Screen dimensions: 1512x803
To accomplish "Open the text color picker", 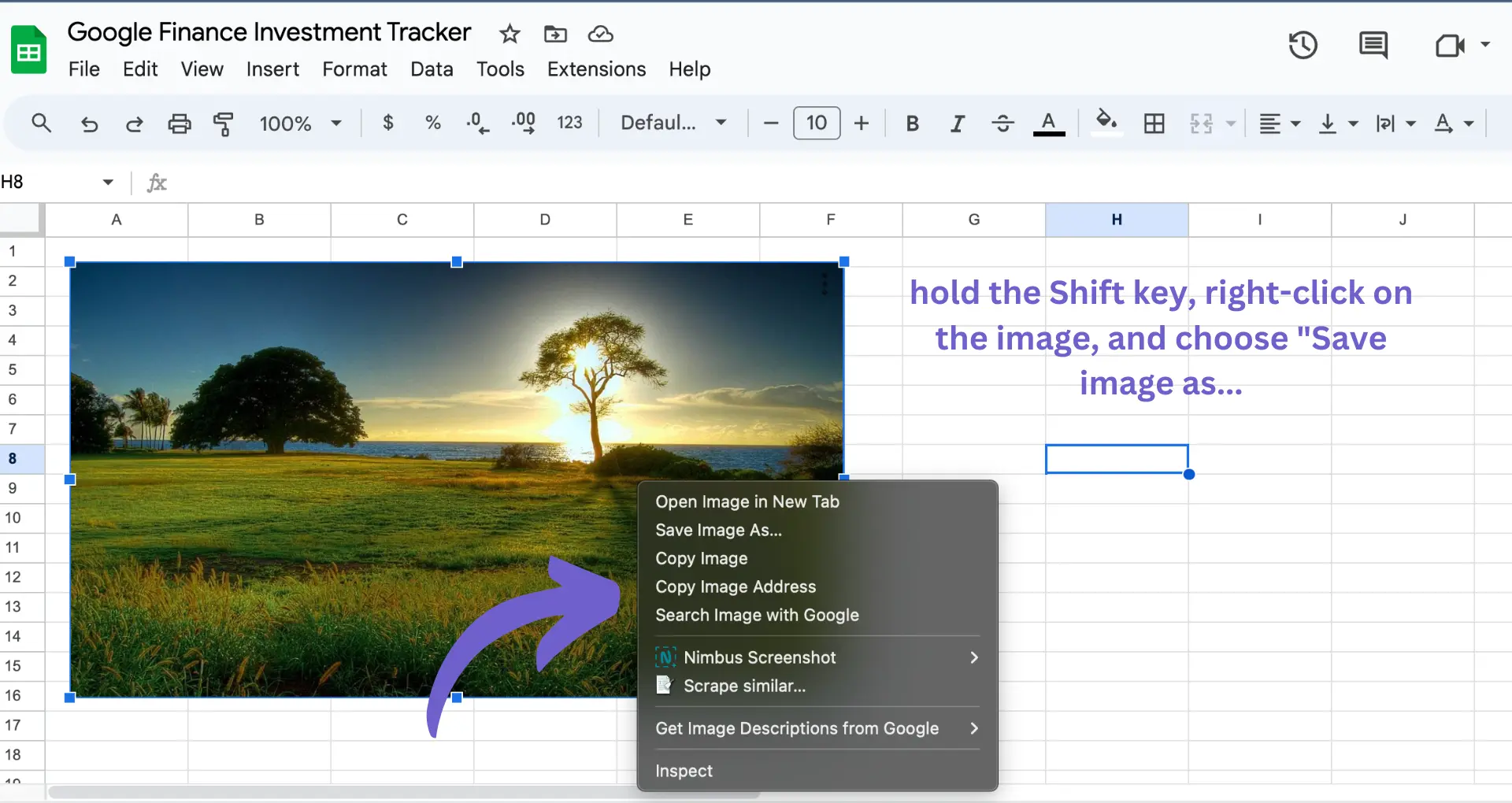I will point(1049,124).
